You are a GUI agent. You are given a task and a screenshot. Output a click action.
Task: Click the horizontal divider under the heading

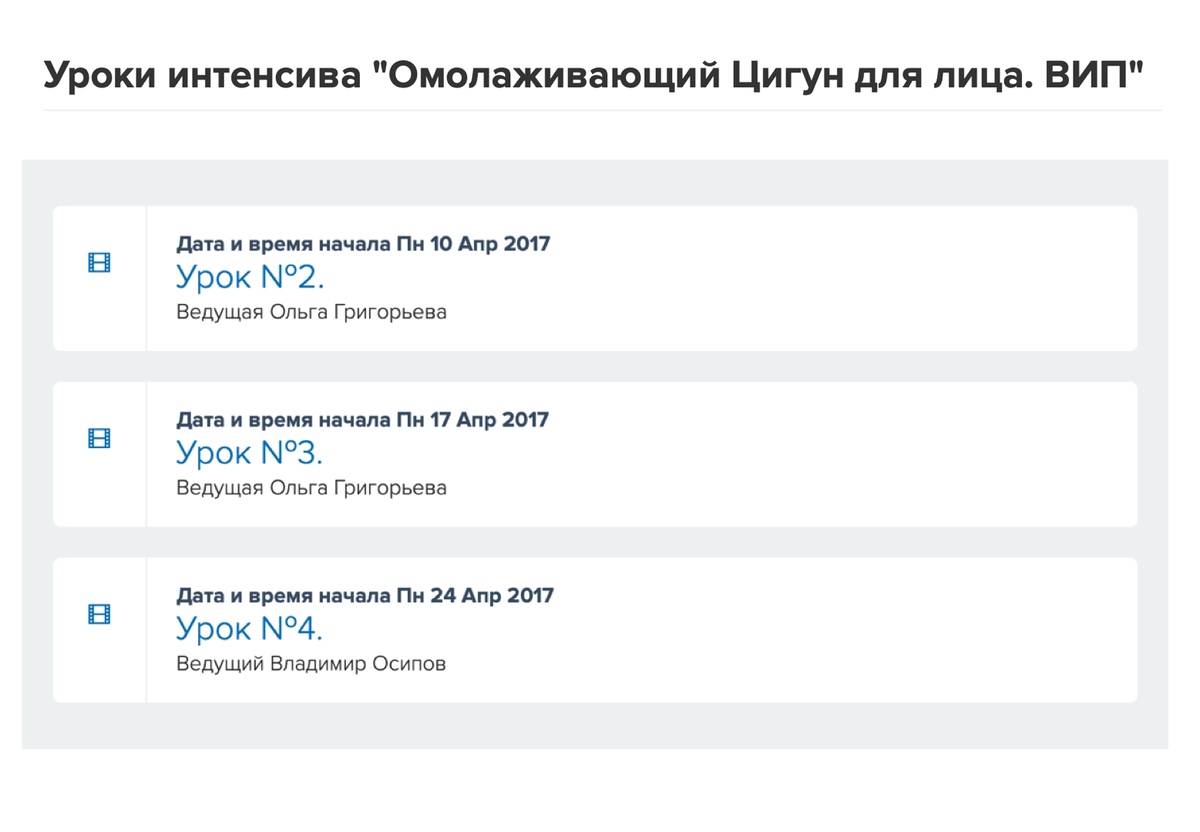pos(603,110)
